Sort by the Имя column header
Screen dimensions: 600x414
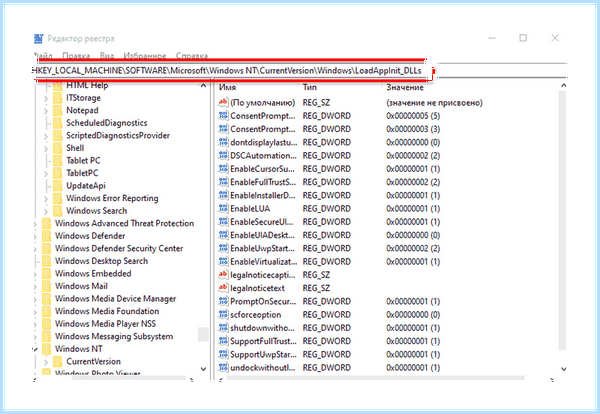click(x=228, y=87)
